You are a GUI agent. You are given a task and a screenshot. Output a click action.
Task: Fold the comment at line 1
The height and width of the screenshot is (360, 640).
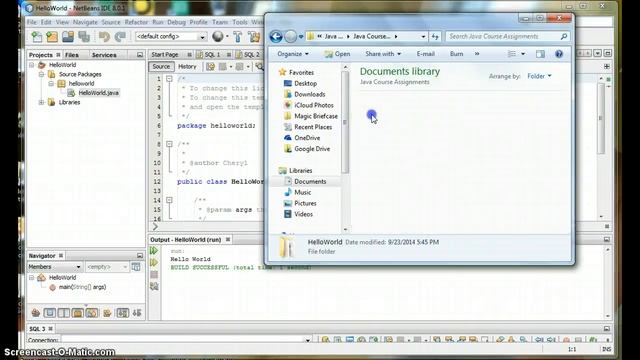(x=169, y=79)
